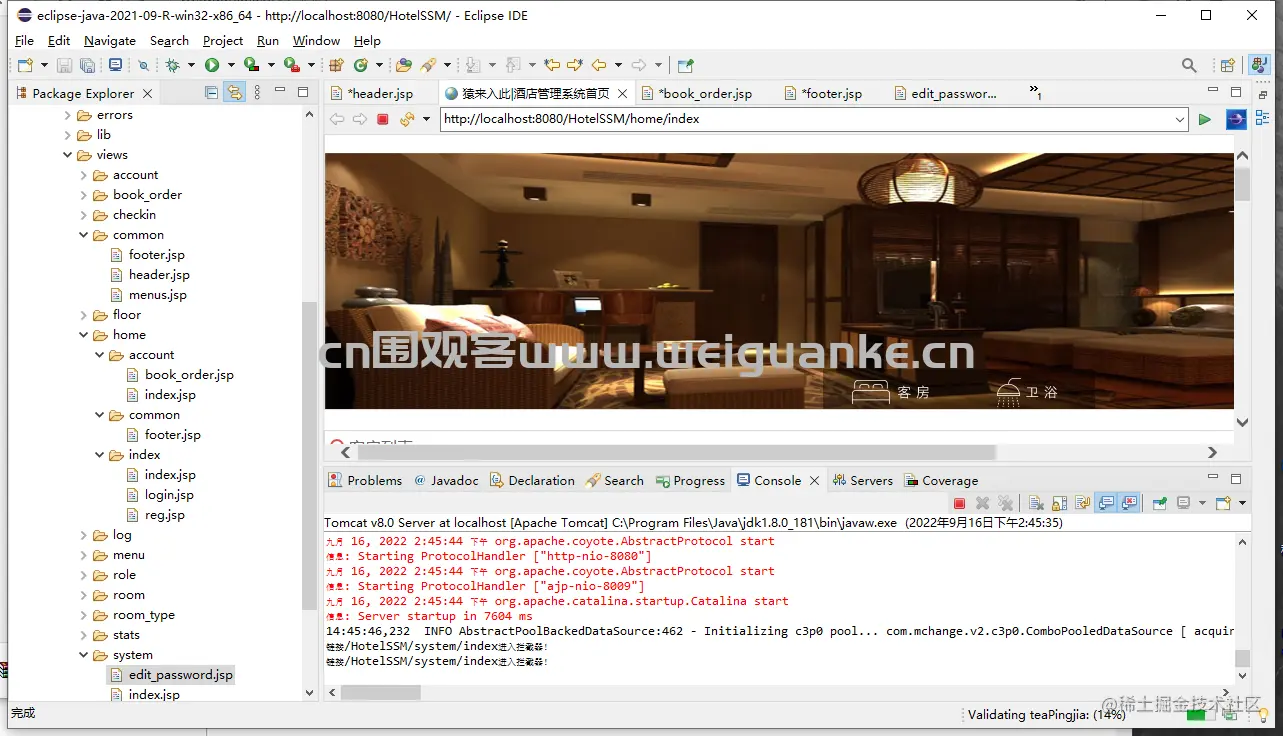Click the Clear Console icon
Screen dimensions: 1283x736
[1036, 503]
